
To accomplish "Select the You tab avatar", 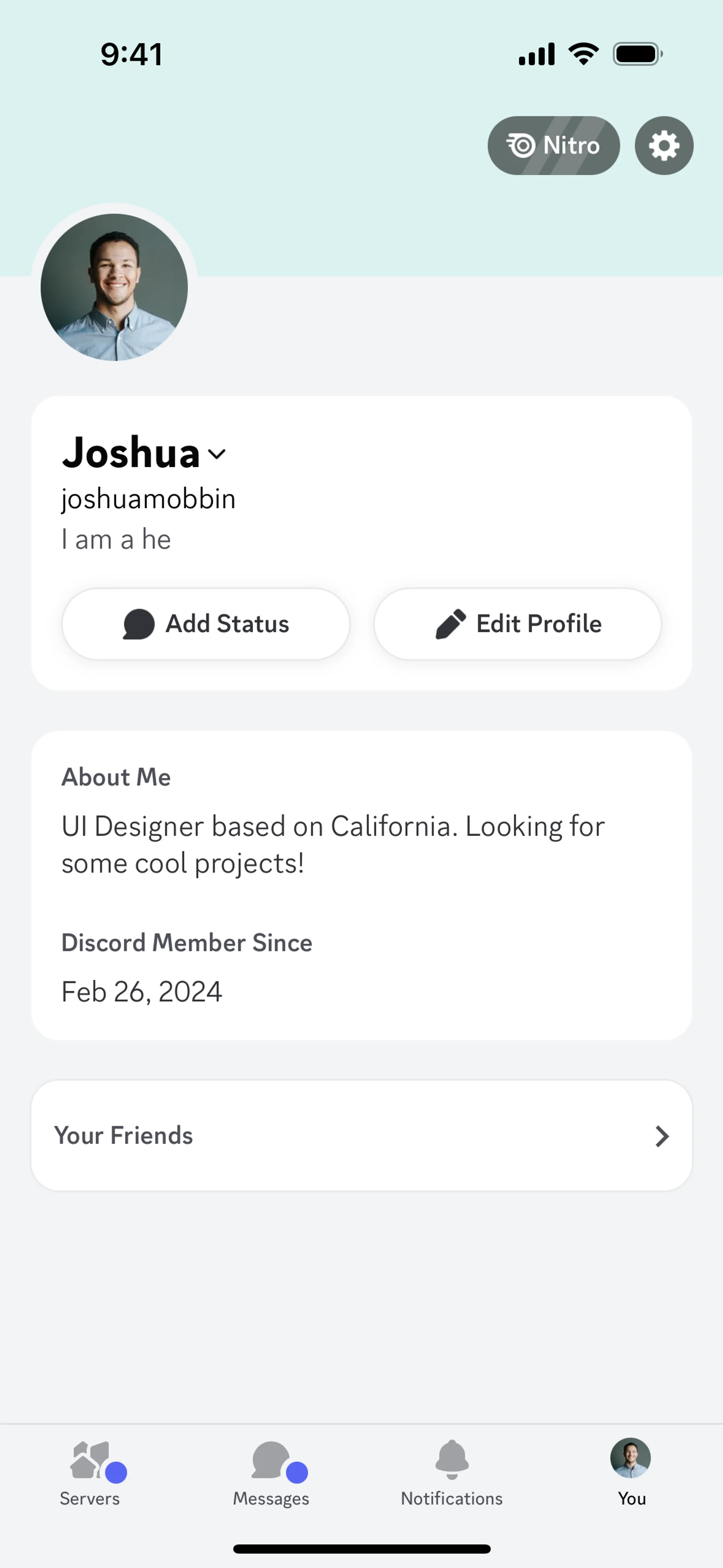I will (631, 1458).
